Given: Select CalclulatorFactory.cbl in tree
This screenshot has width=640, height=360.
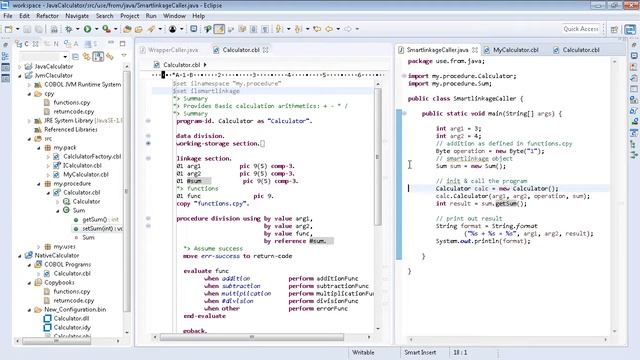Looking at the screenshot, I should [x=92, y=156].
